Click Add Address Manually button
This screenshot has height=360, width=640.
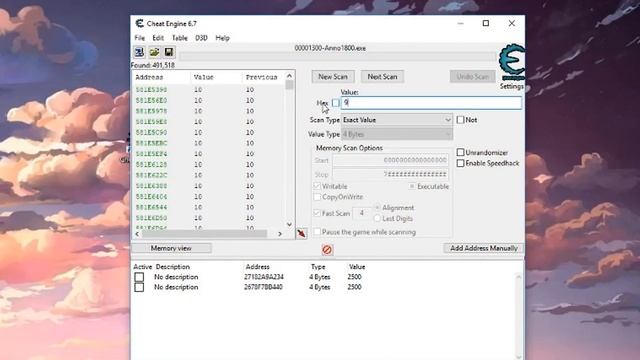tap(484, 248)
